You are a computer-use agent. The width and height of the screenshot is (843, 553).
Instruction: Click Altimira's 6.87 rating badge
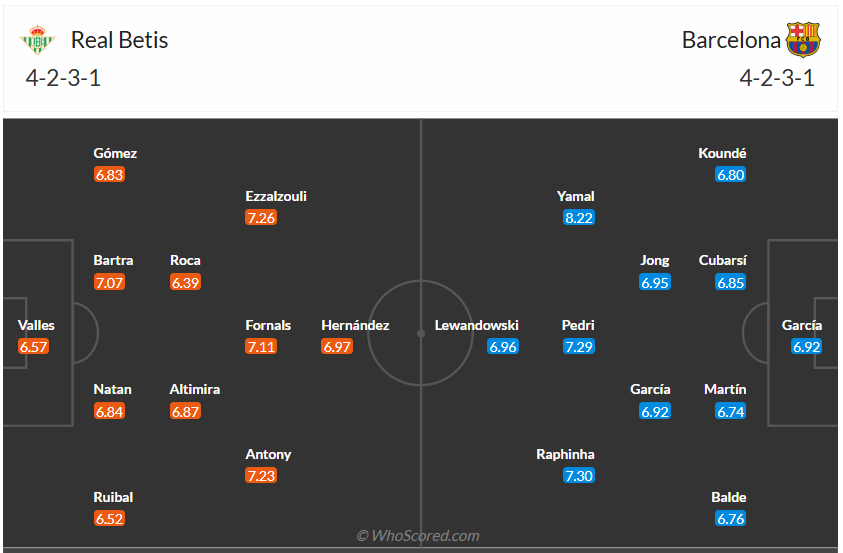tap(186, 411)
